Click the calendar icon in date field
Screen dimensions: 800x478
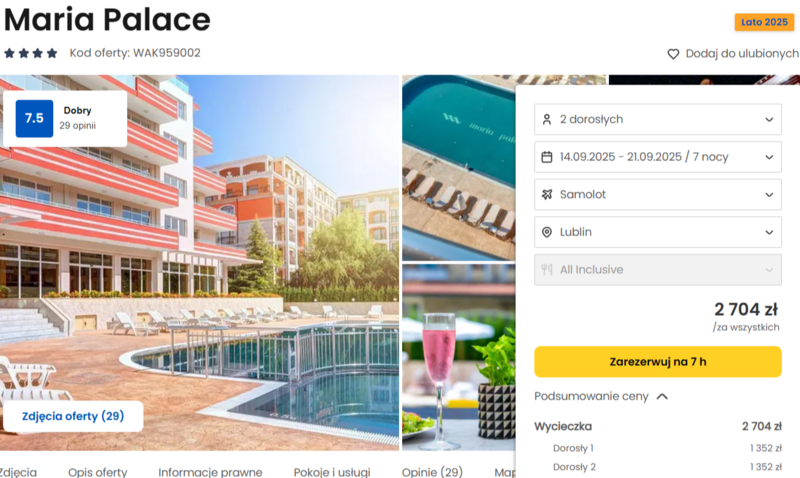tap(546, 157)
